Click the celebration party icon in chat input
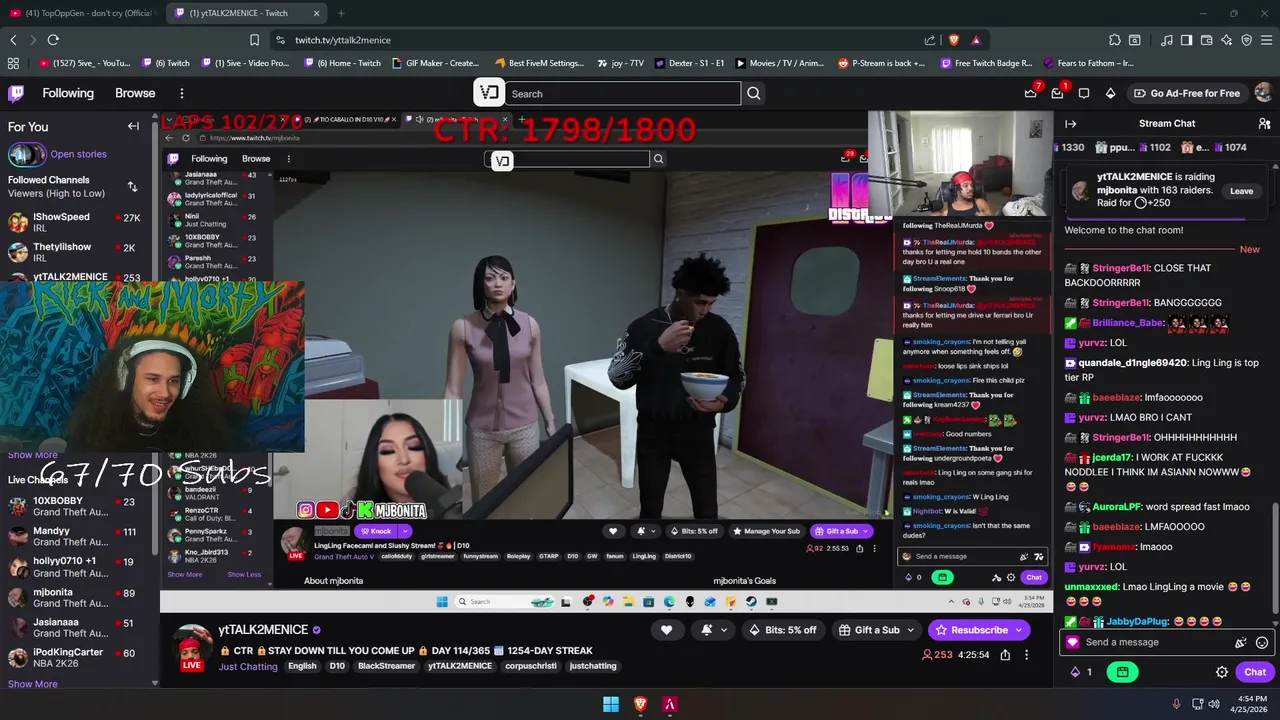 click(1241, 643)
